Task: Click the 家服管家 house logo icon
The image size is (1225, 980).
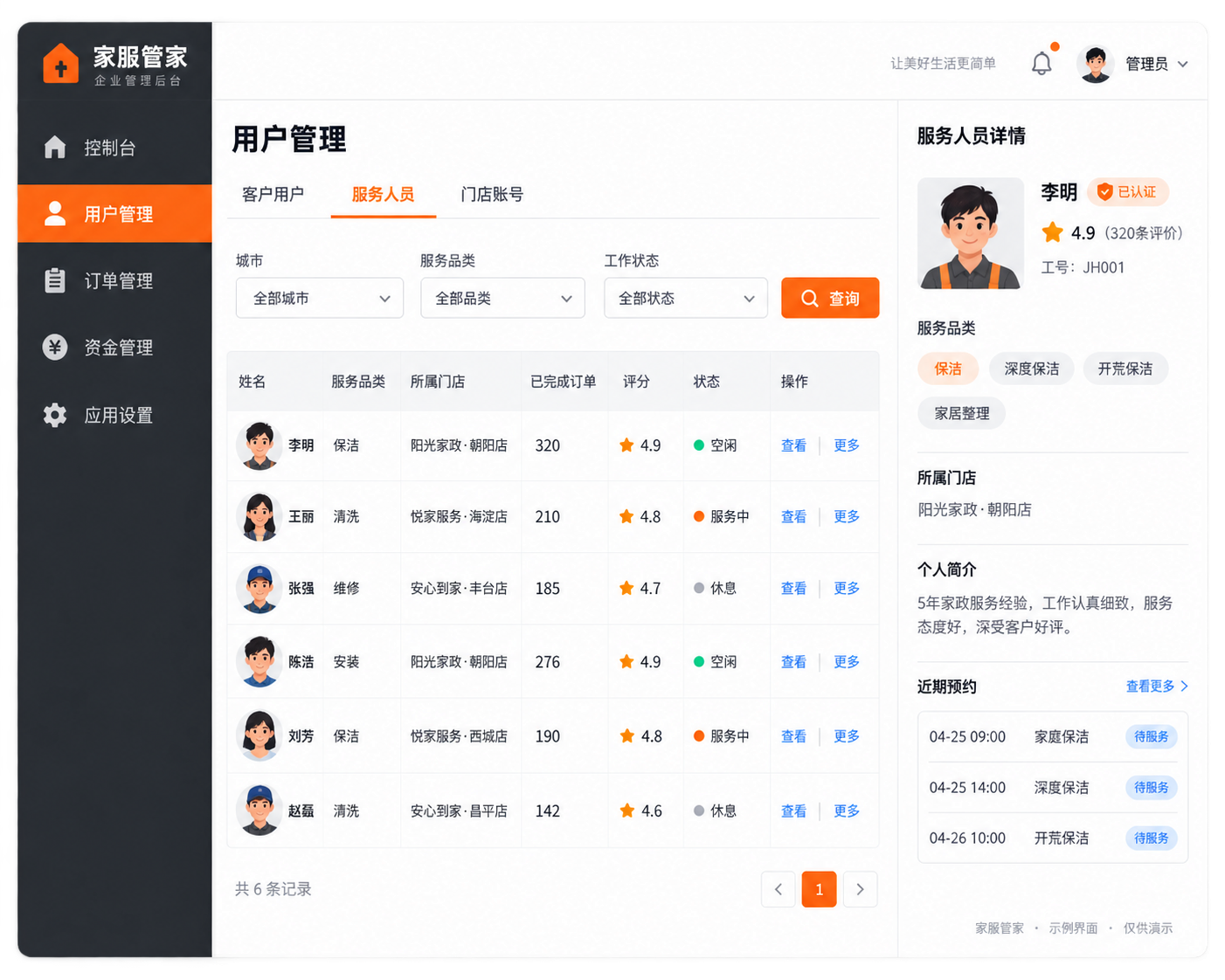Action: (61, 64)
